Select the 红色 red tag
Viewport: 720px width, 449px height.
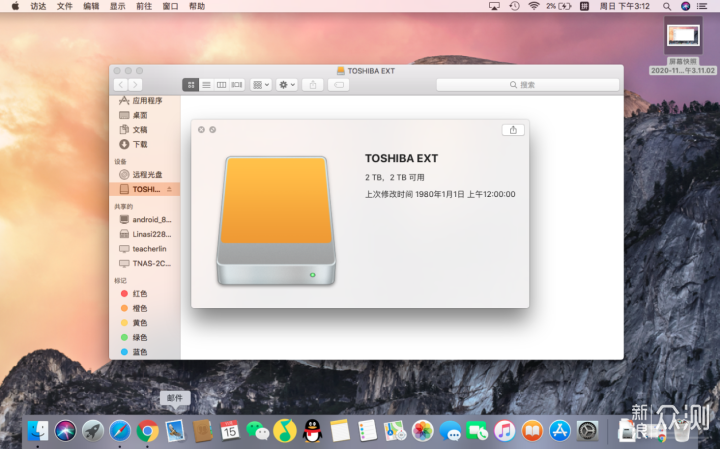(145, 293)
